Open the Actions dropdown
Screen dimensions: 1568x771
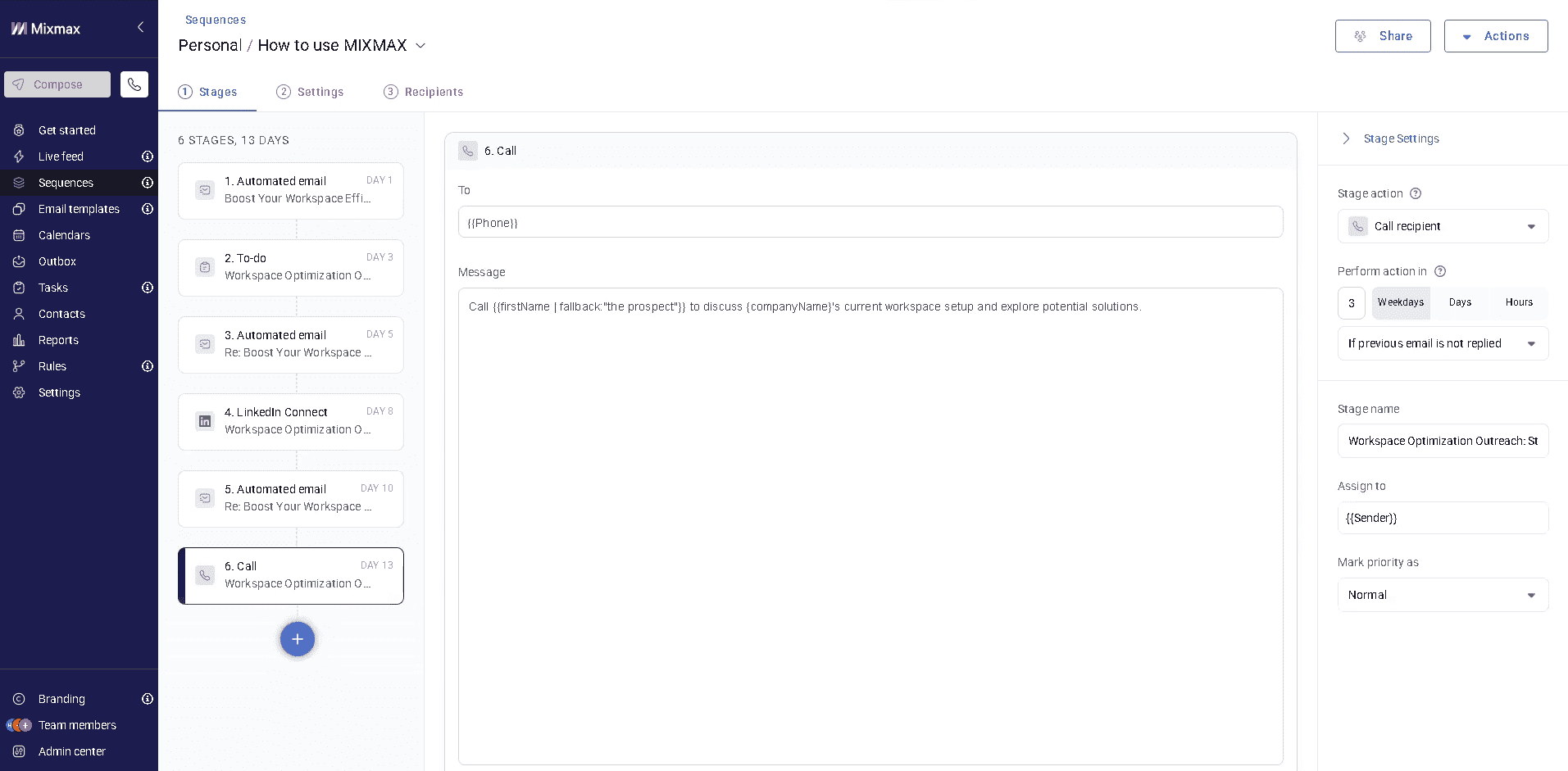pos(1496,36)
